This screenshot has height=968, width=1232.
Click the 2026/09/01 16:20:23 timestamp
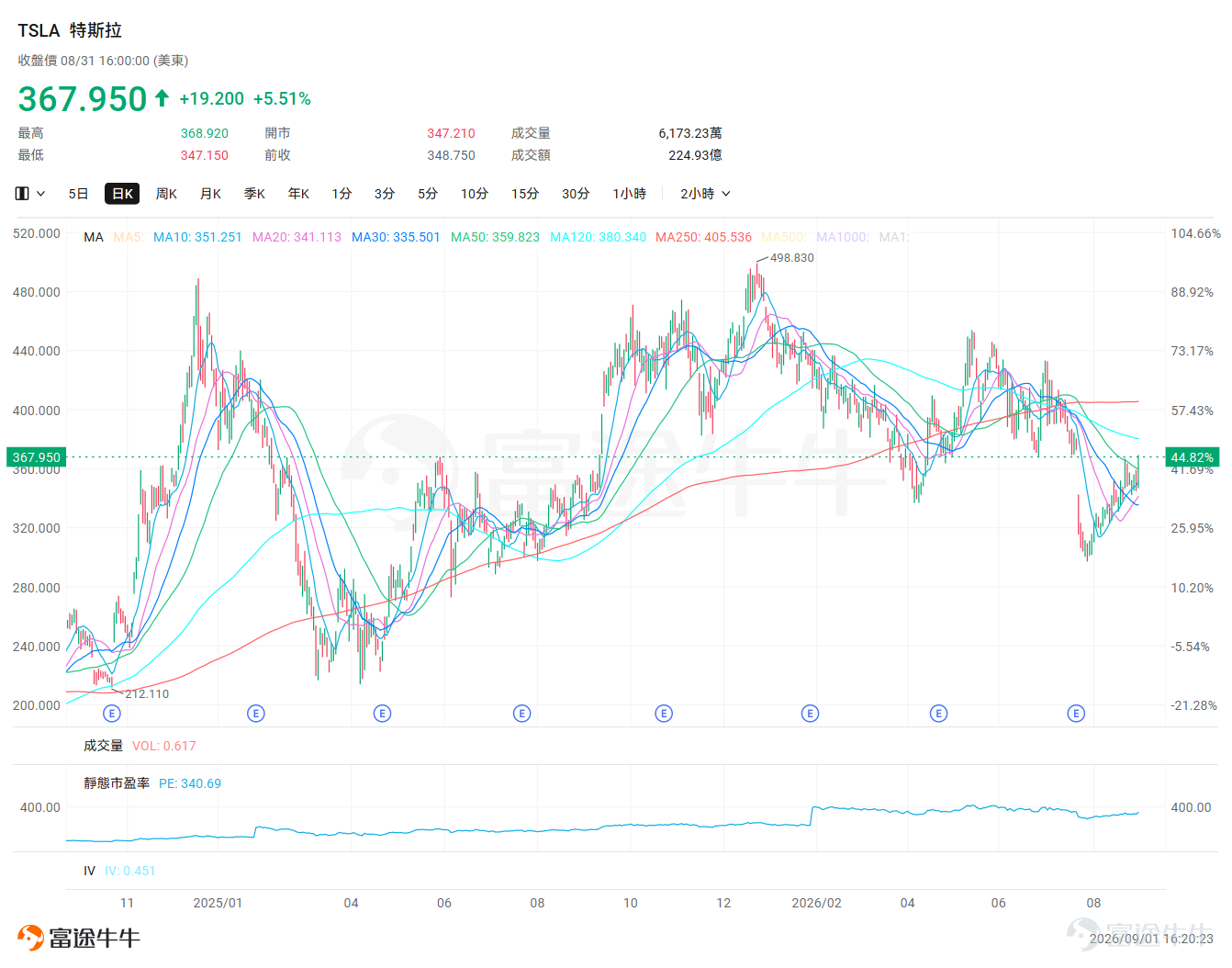point(1151,939)
